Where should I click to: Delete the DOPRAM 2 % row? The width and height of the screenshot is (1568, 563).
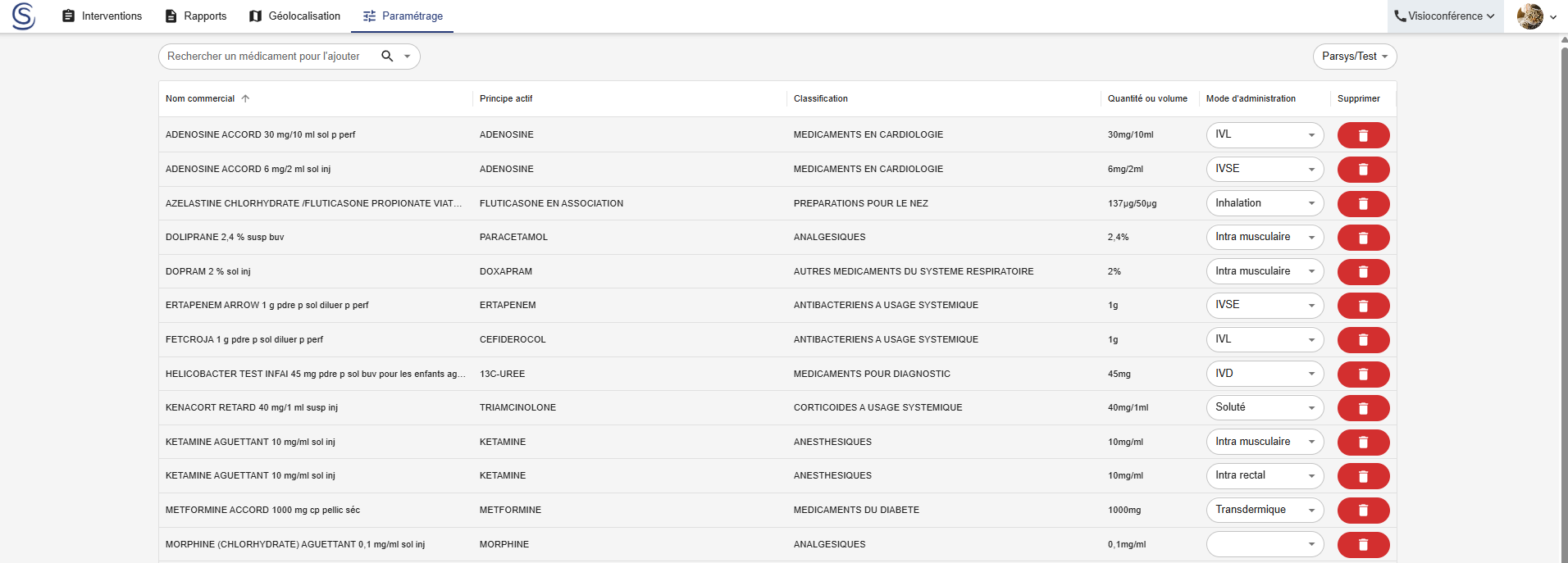[1363, 272]
